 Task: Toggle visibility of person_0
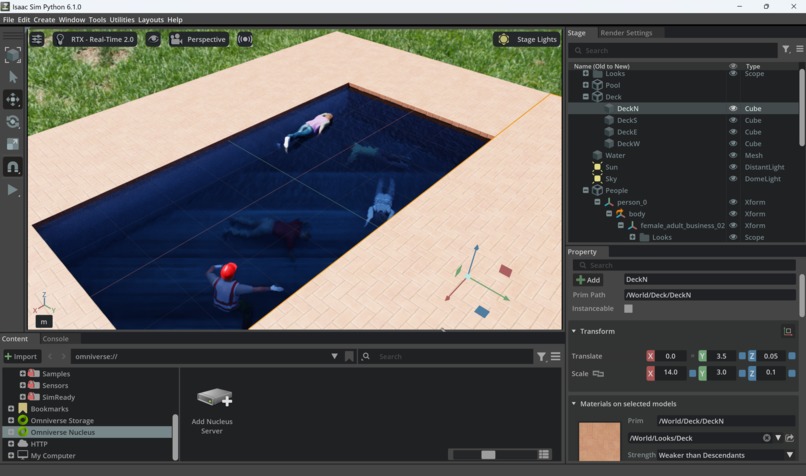tap(733, 202)
